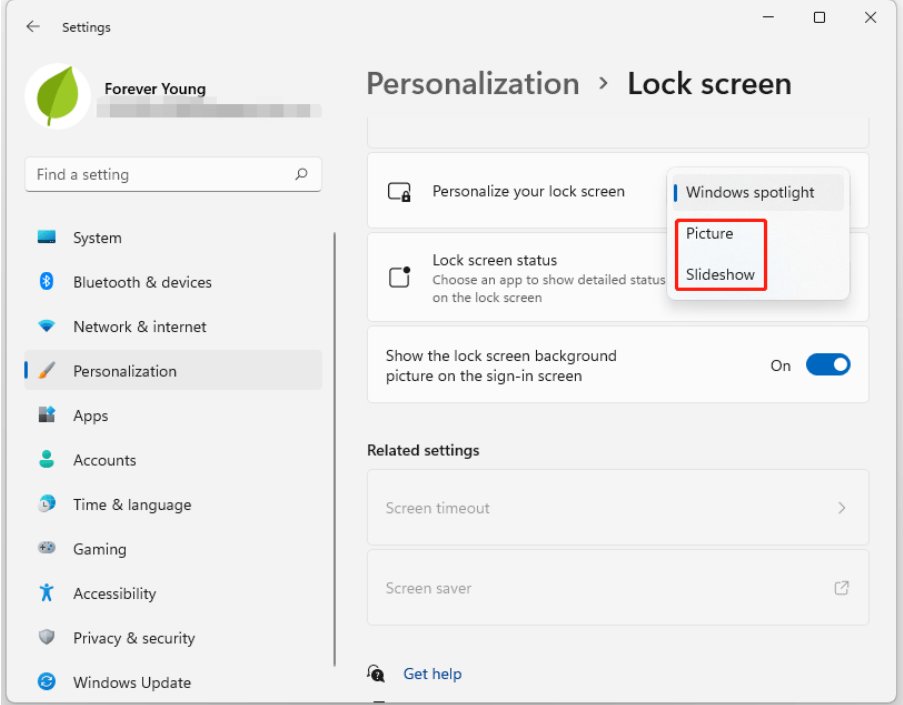Click the Apps sidebar icon

[x=90, y=415]
